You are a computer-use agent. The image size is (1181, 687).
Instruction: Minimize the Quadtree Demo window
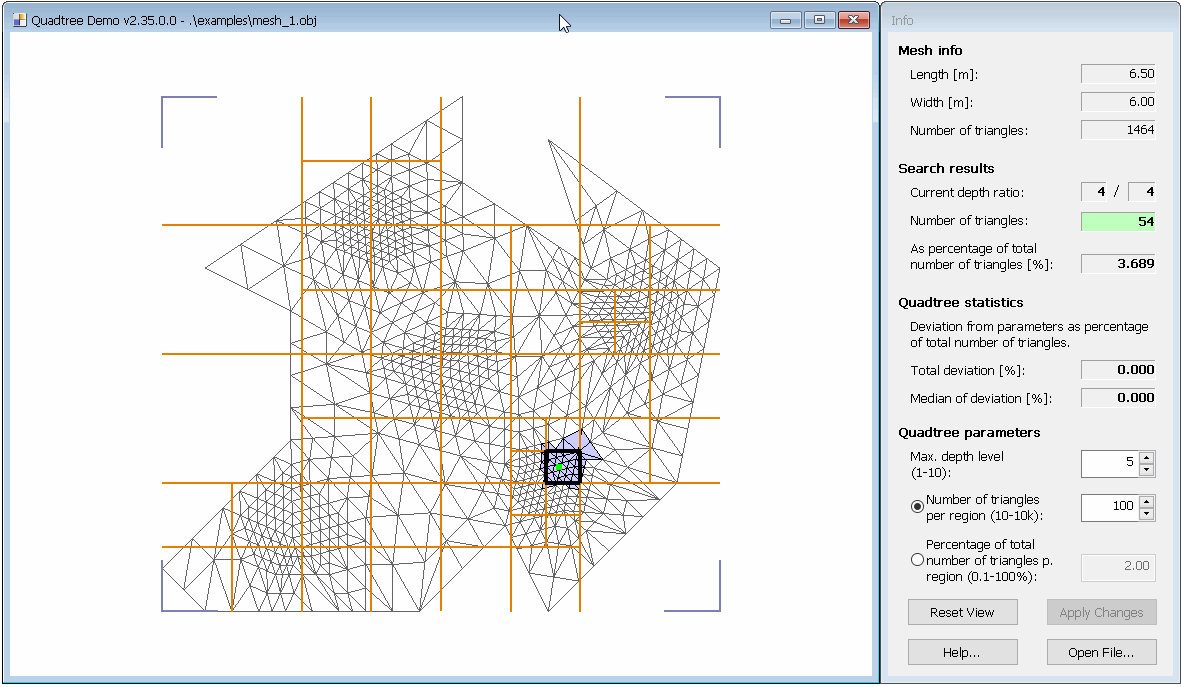785,19
